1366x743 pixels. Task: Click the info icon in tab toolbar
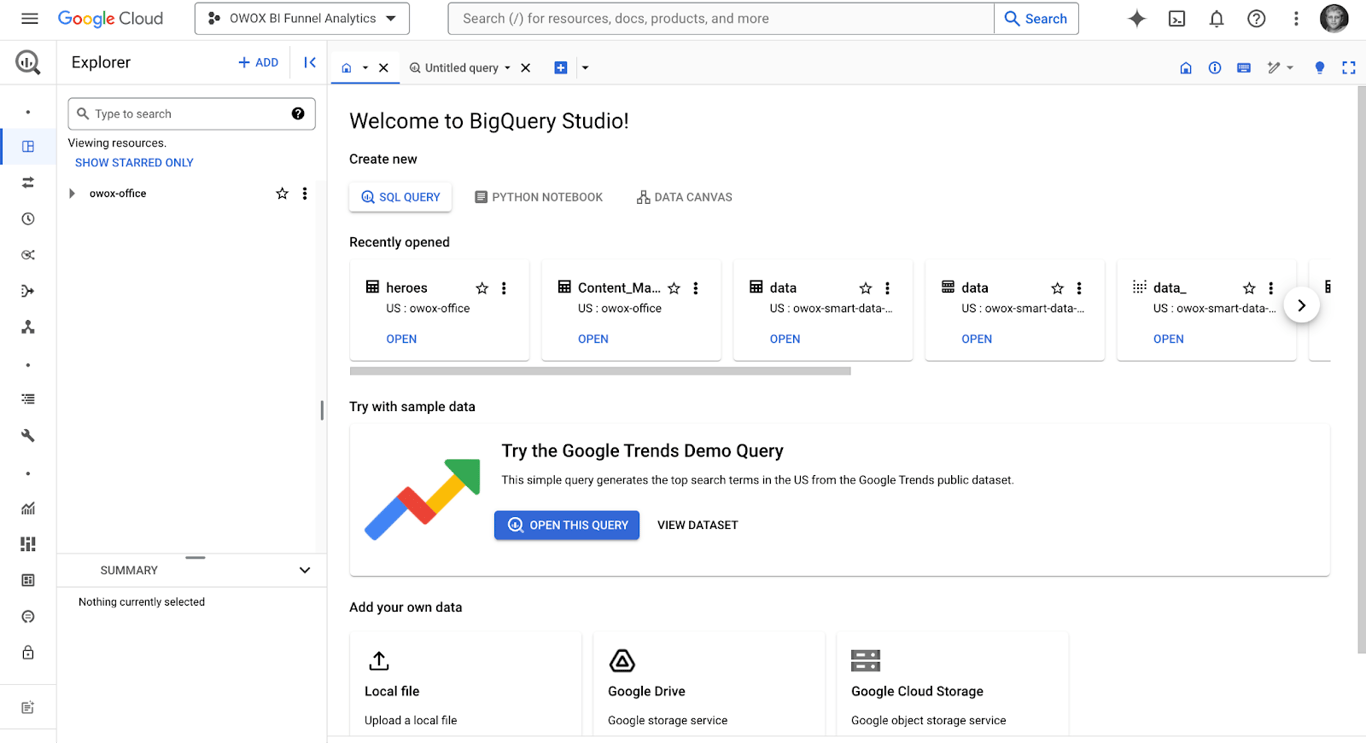tap(1215, 68)
